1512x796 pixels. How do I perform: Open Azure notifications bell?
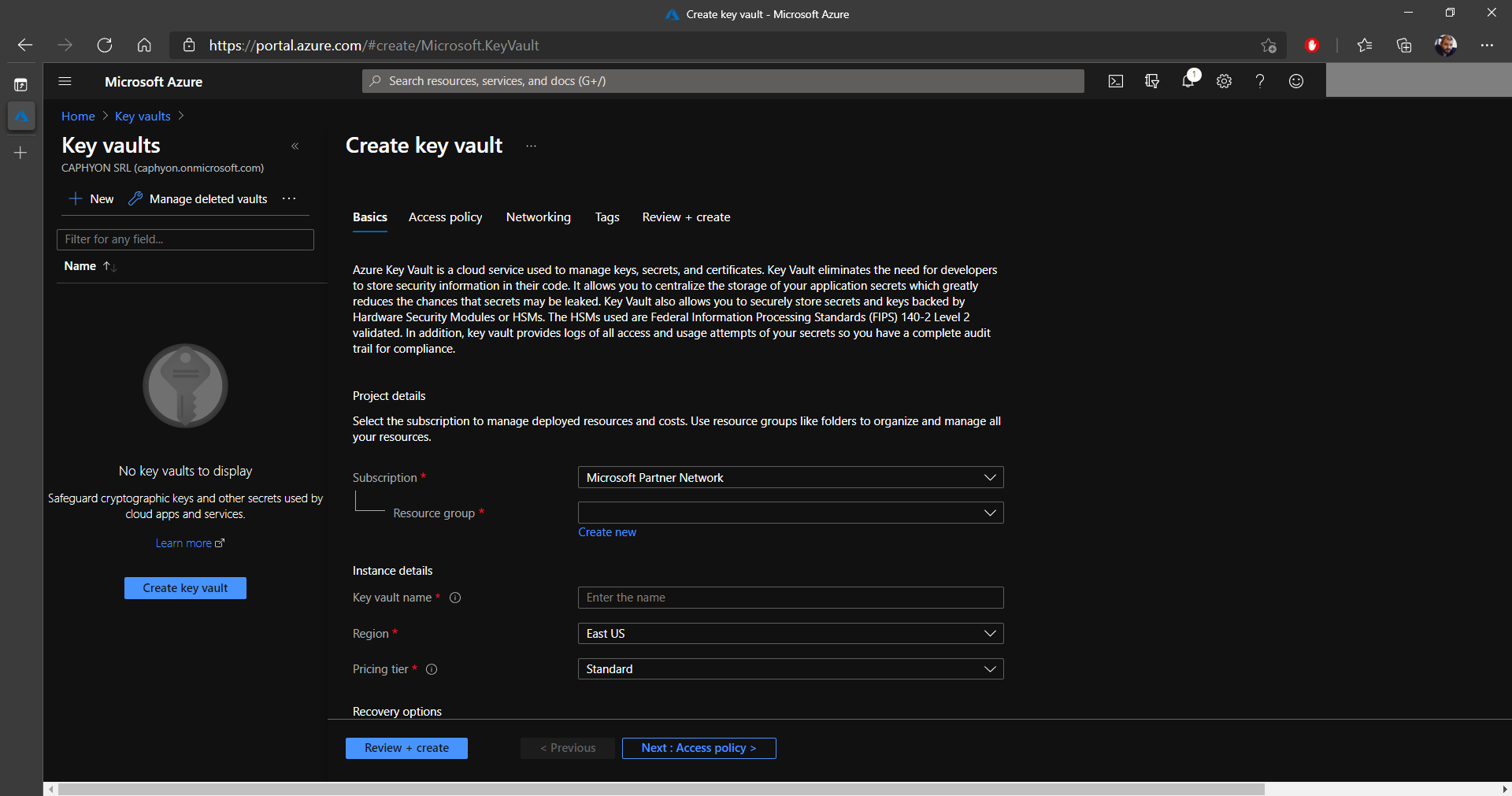pyautogui.click(x=1188, y=81)
